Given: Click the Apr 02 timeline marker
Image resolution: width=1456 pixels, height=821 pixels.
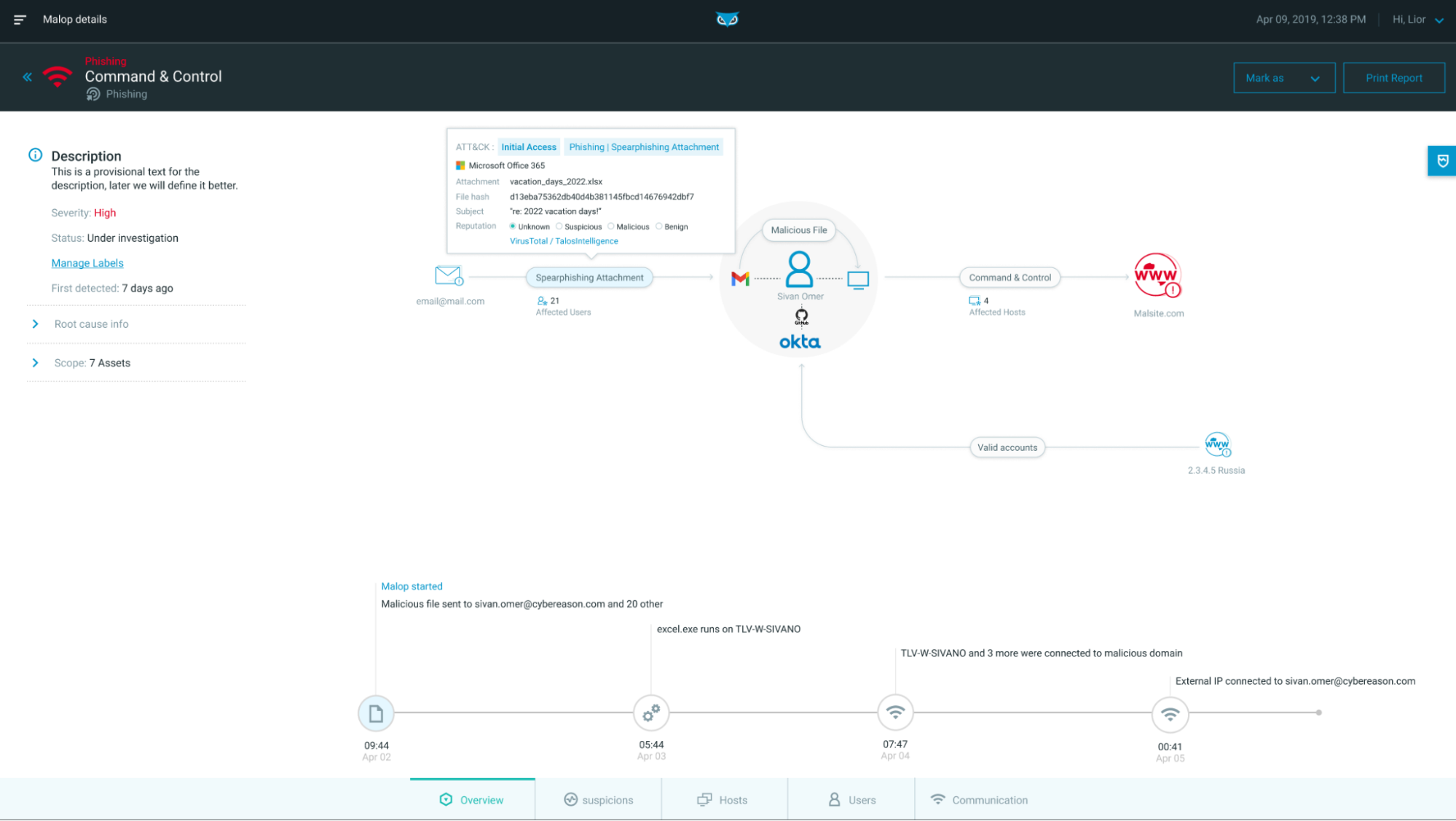Looking at the screenshot, I should [x=376, y=713].
